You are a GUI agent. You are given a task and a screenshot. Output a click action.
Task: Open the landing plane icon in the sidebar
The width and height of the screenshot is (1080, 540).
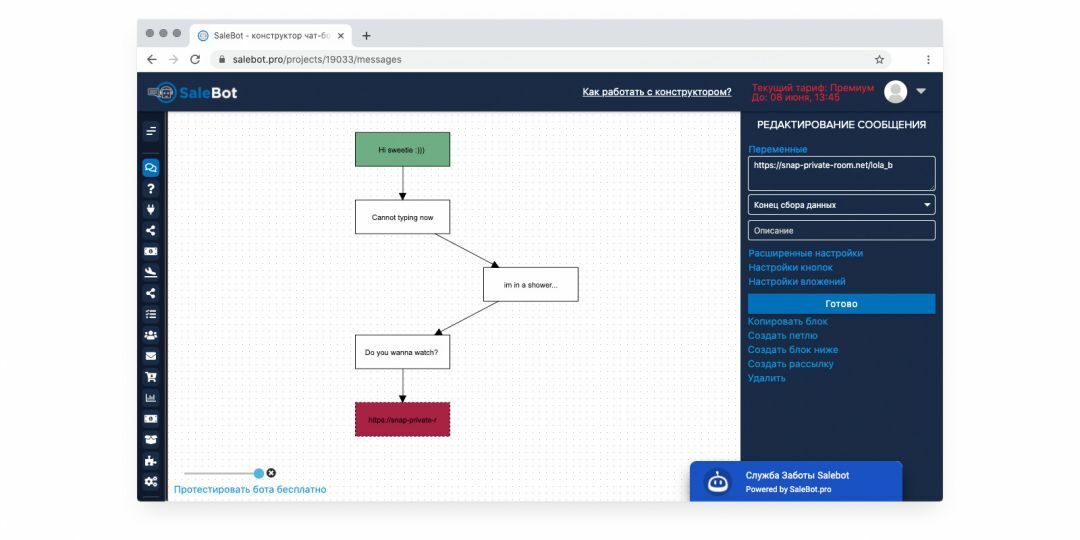click(x=151, y=272)
